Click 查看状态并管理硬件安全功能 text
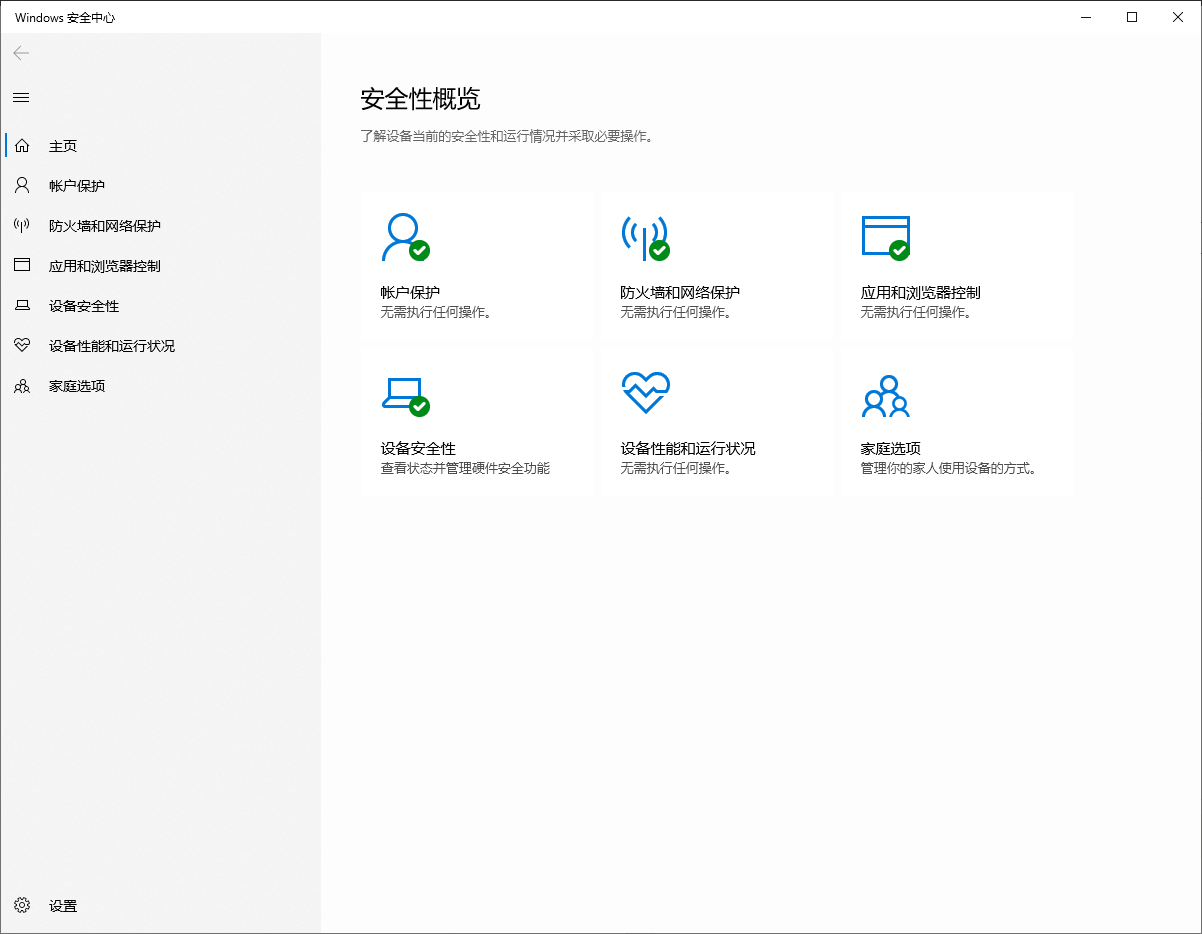The height and width of the screenshot is (934, 1202). tap(465, 468)
